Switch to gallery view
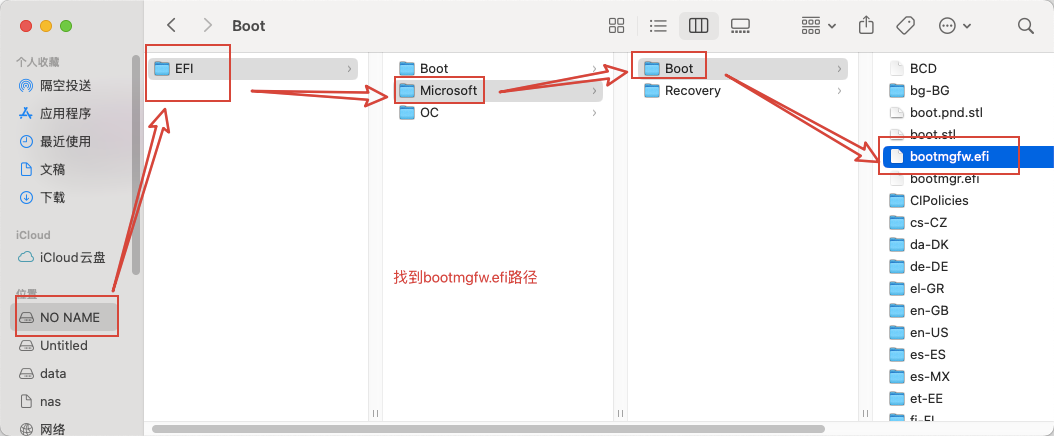This screenshot has width=1054, height=436. pyautogui.click(x=740, y=26)
